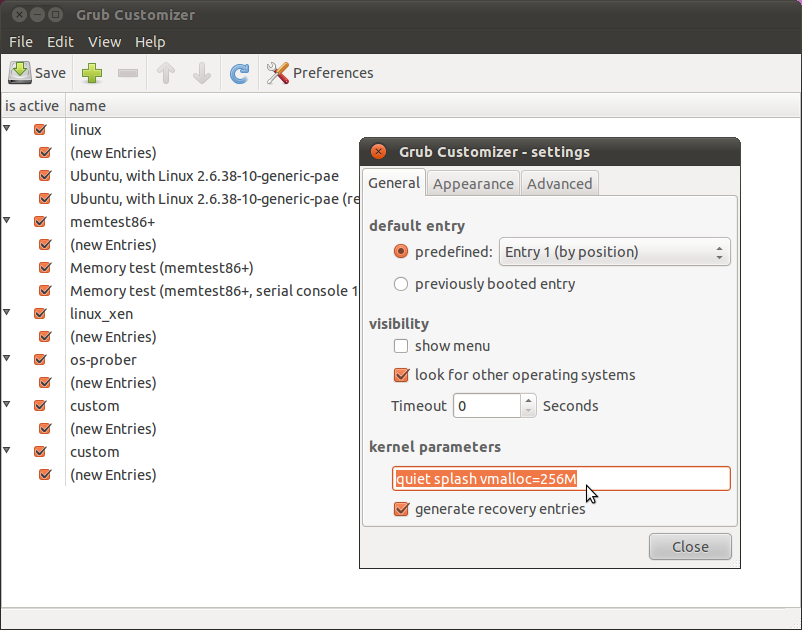
Task: Open Preferences from the toolbar
Action: point(320,73)
